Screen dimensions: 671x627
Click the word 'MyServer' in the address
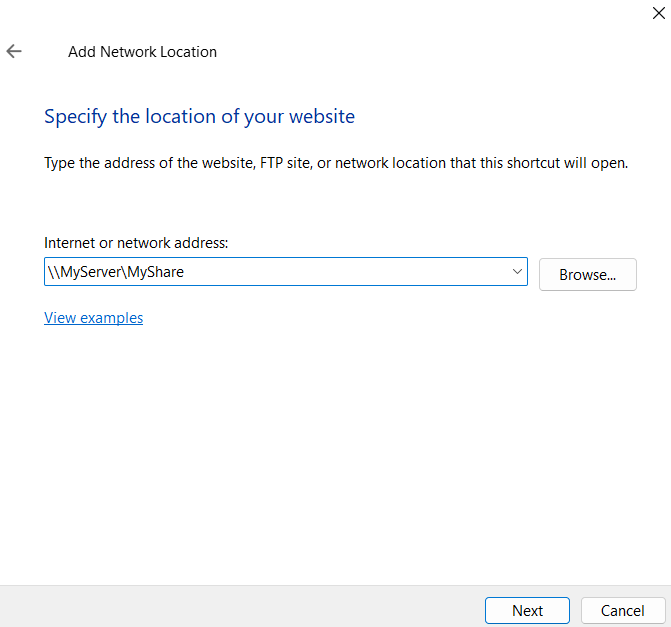(x=91, y=272)
